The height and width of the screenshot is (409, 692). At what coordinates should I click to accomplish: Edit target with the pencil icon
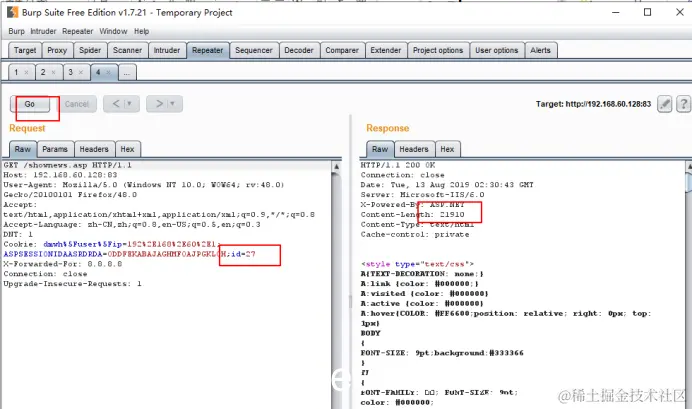[664, 104]
